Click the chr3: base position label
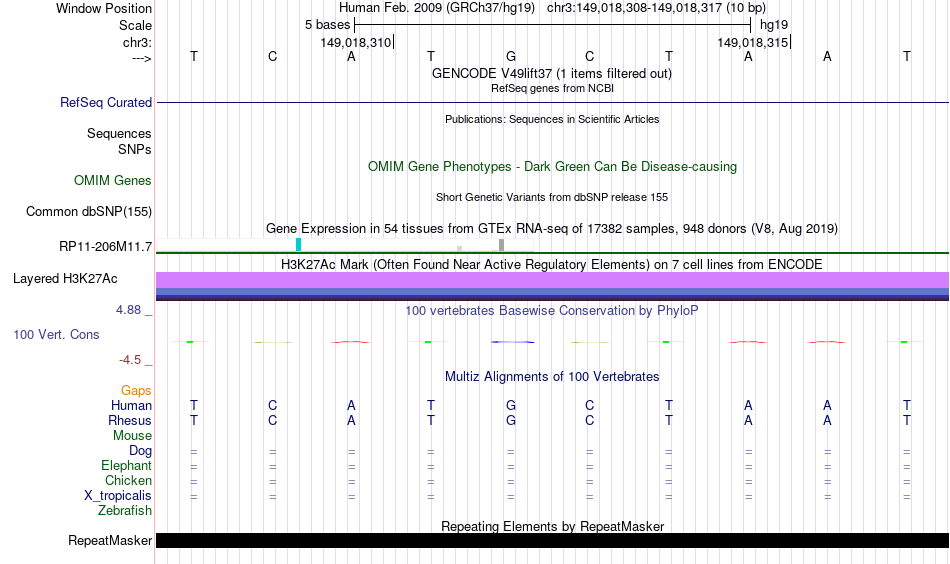Viewport: 950px width, 564px height. pyautogui.click(x=137, y=42)
